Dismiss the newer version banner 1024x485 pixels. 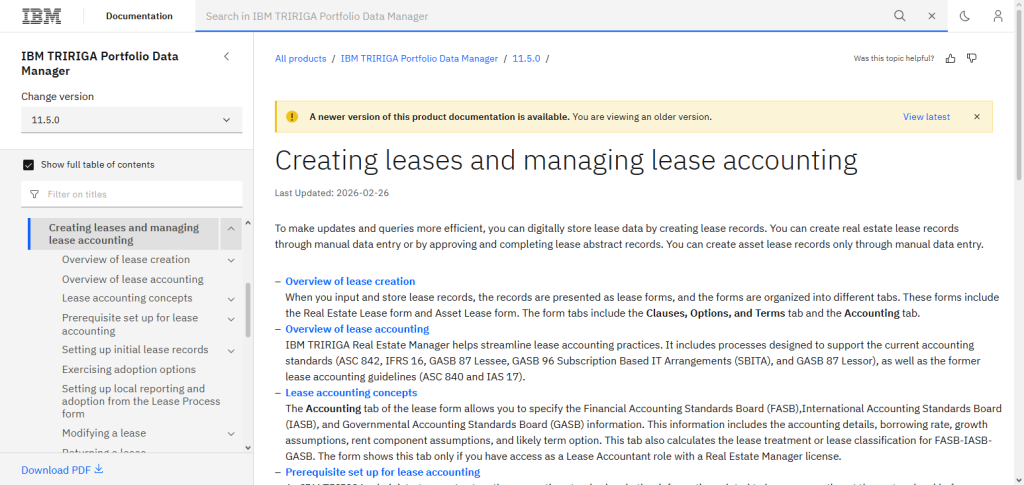(x=977, y=117)
